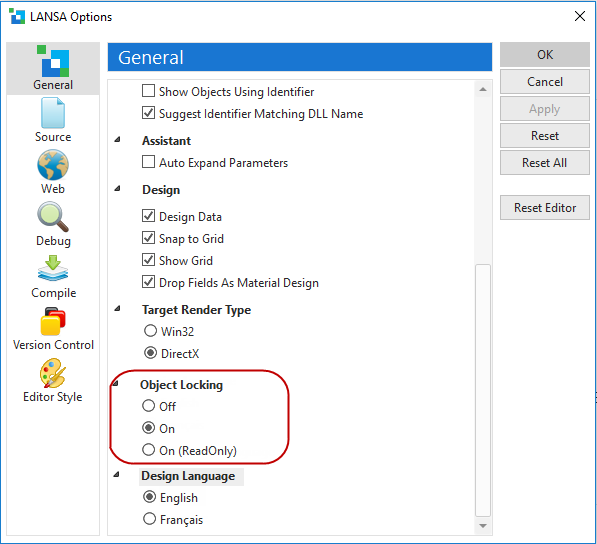The image size is (597, 544).
Task: Collapse the Target Render Type group
Action: click(118, 308)
